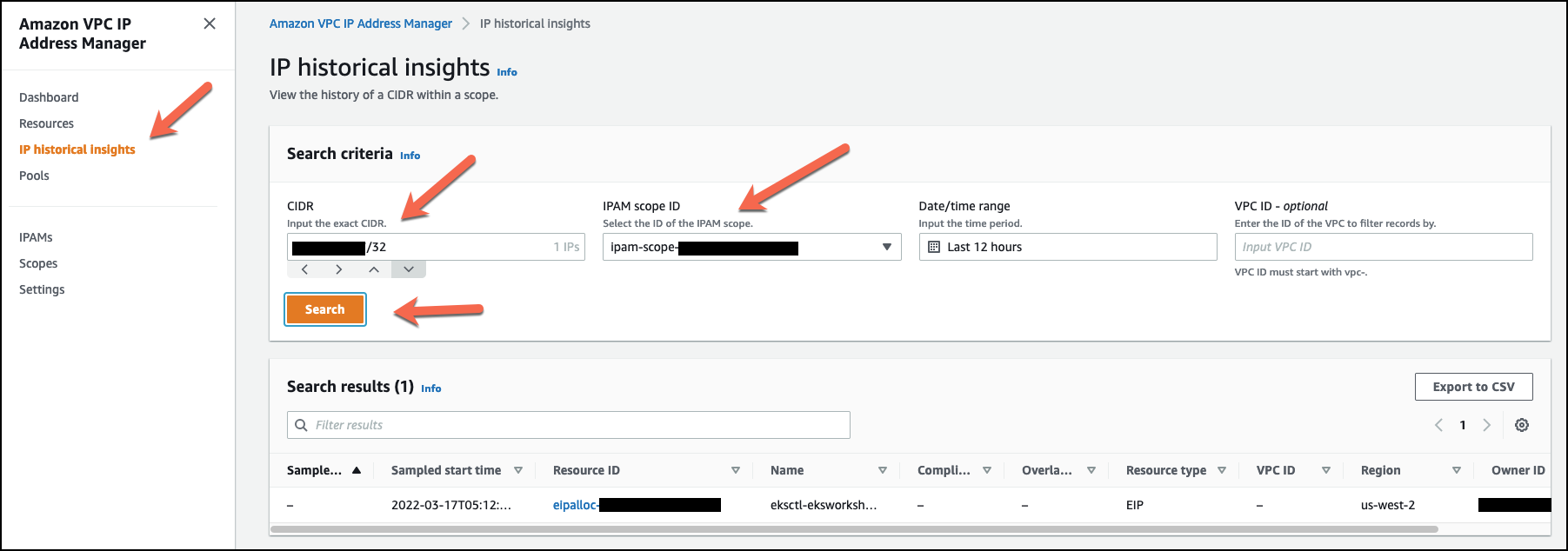Viewport: 1568px width, 551px height.
Task: Click the CIDR down chevron
Action: (x=409, y=269)
